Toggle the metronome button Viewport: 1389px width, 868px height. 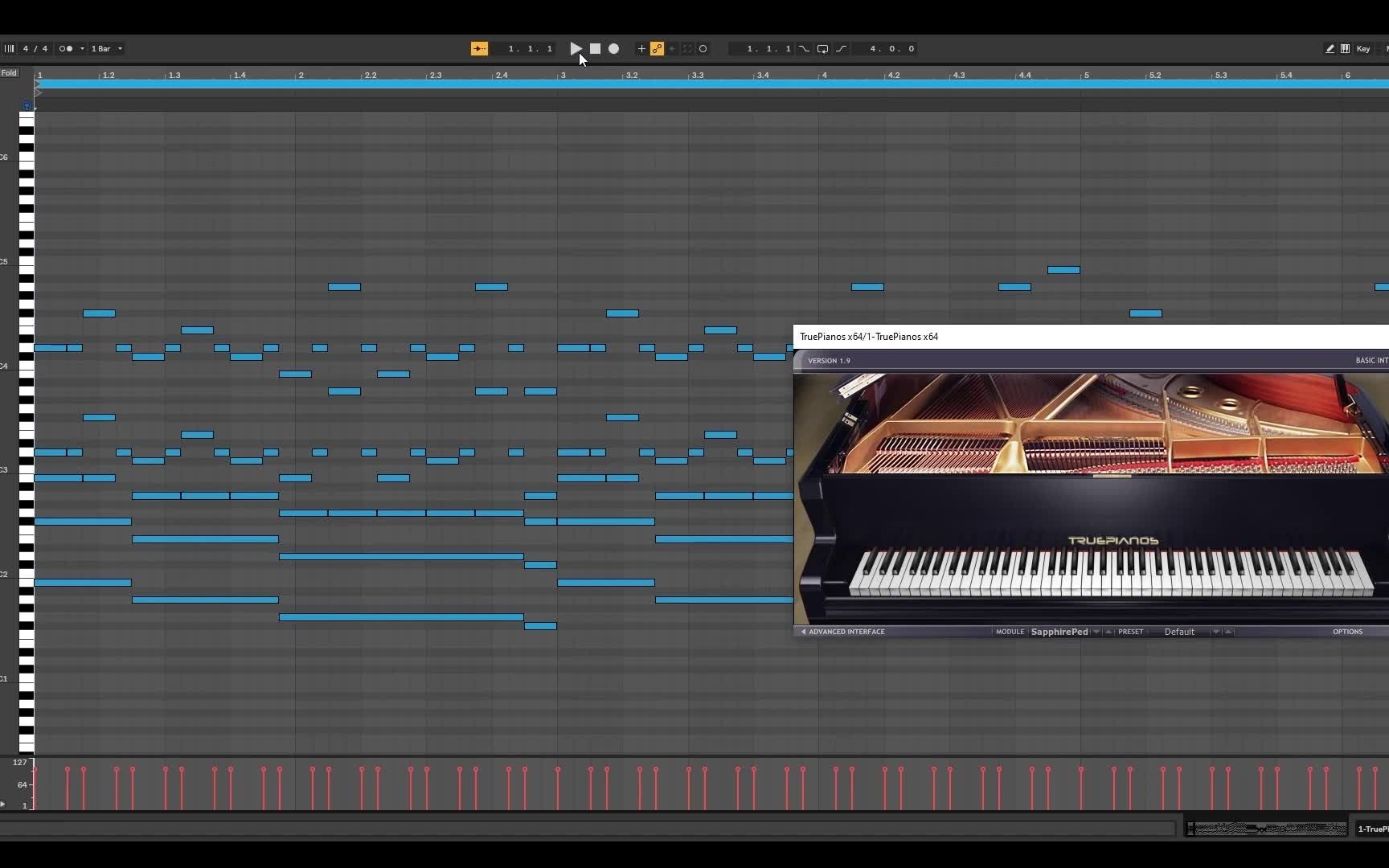[x=66, y=48]
